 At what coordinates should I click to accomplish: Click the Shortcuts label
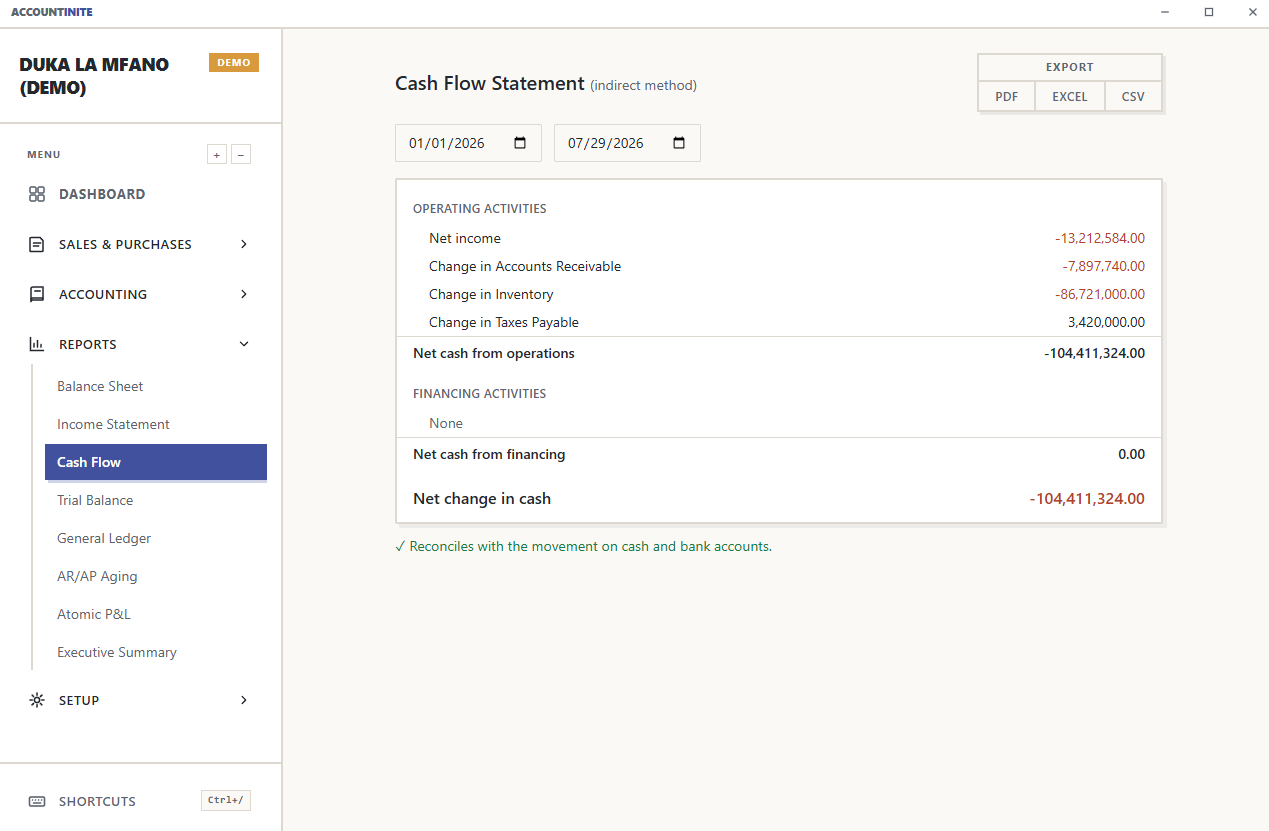pyautogui.click(x=97, y=801)
